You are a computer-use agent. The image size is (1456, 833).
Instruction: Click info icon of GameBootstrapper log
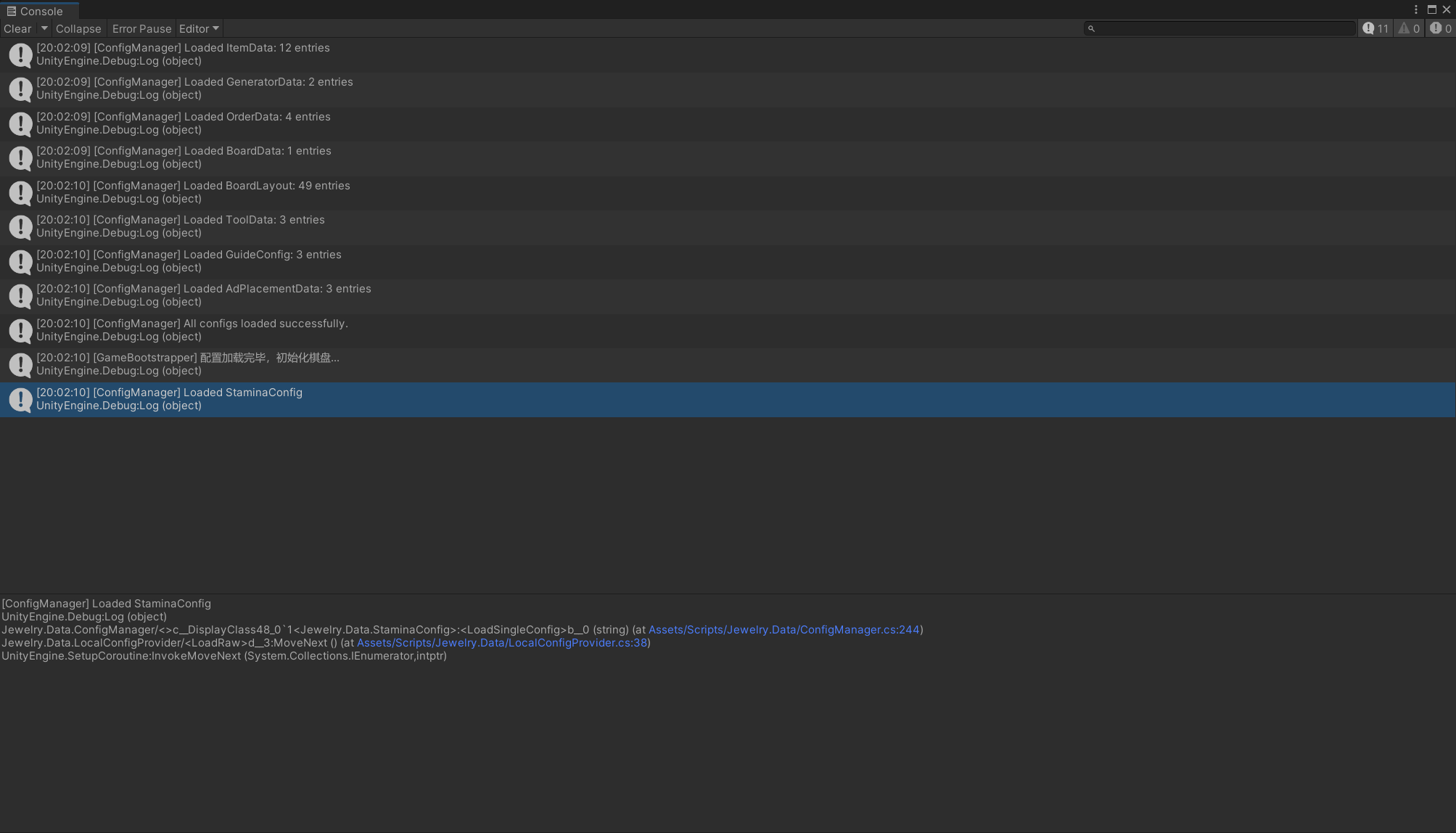pos(20,364)
